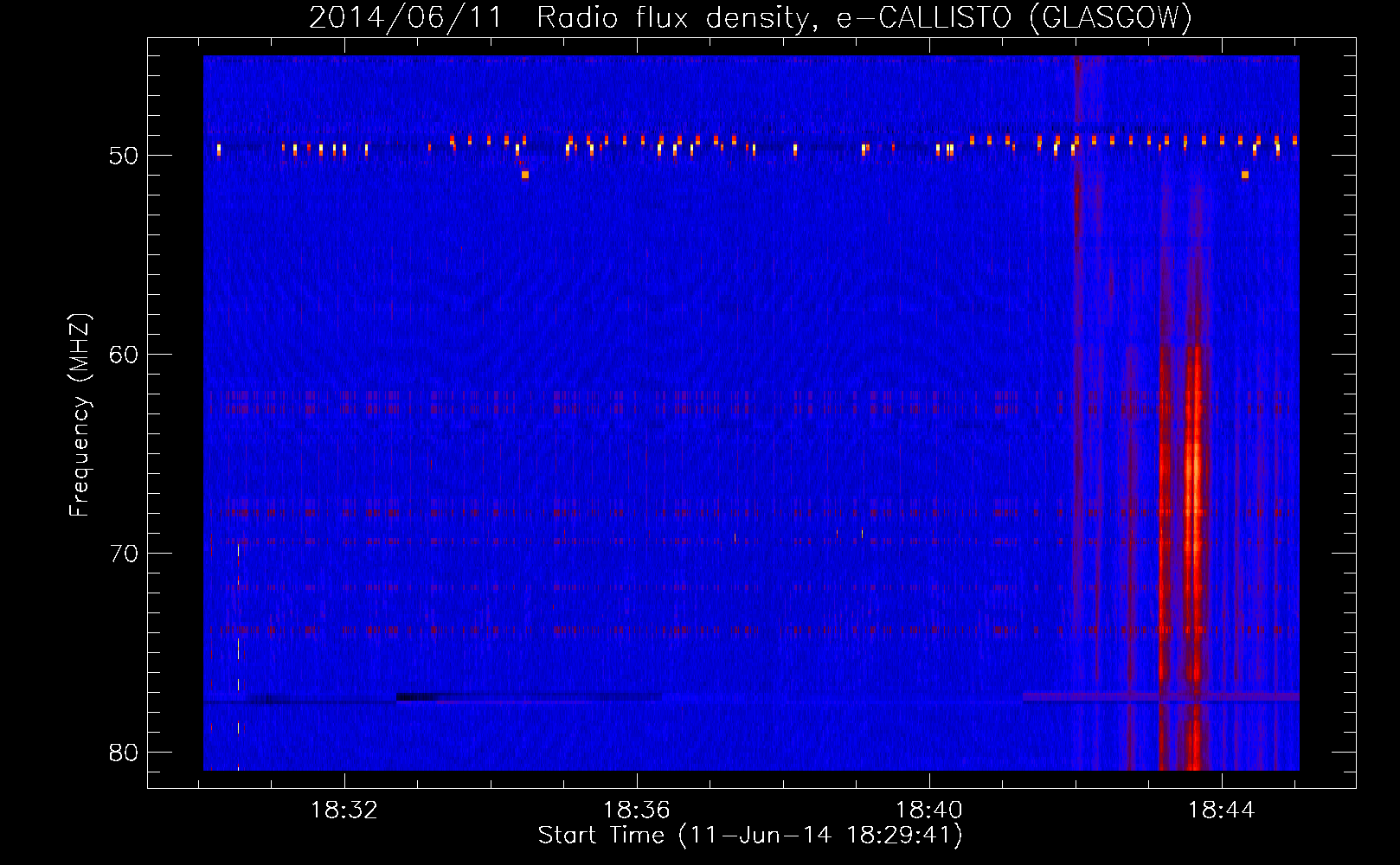
Task: Click the 18:40 time tick label
Action: coord(929,811)
